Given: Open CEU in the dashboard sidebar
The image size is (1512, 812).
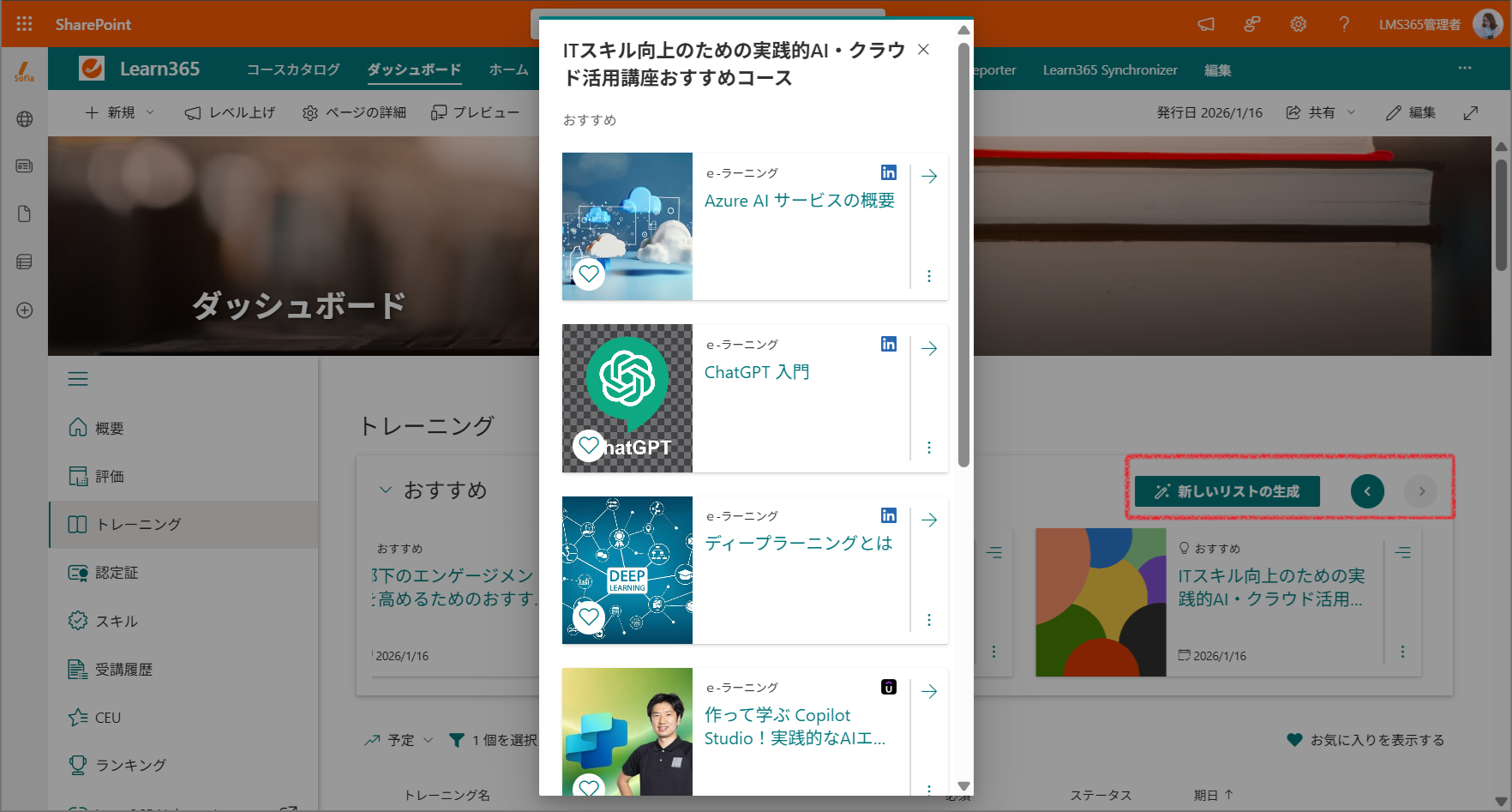Looking at the screenshot, I should point(183,718).
